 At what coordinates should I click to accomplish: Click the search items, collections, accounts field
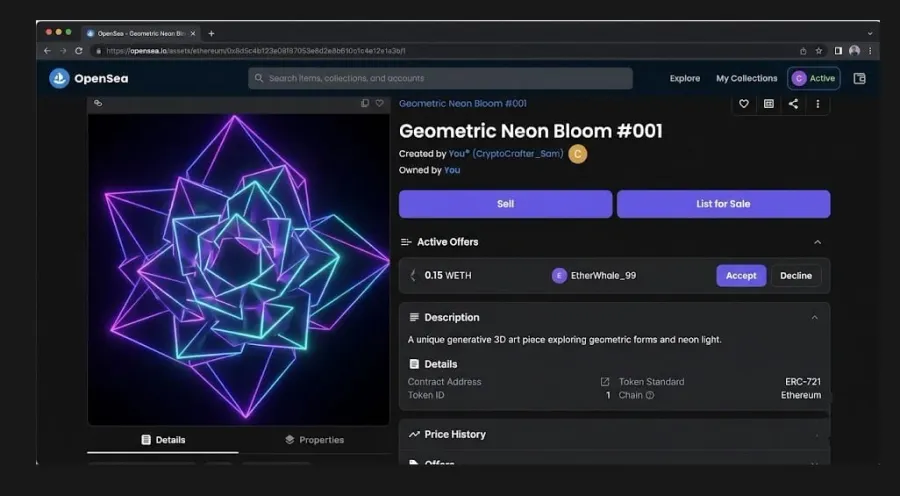(440, 78)
